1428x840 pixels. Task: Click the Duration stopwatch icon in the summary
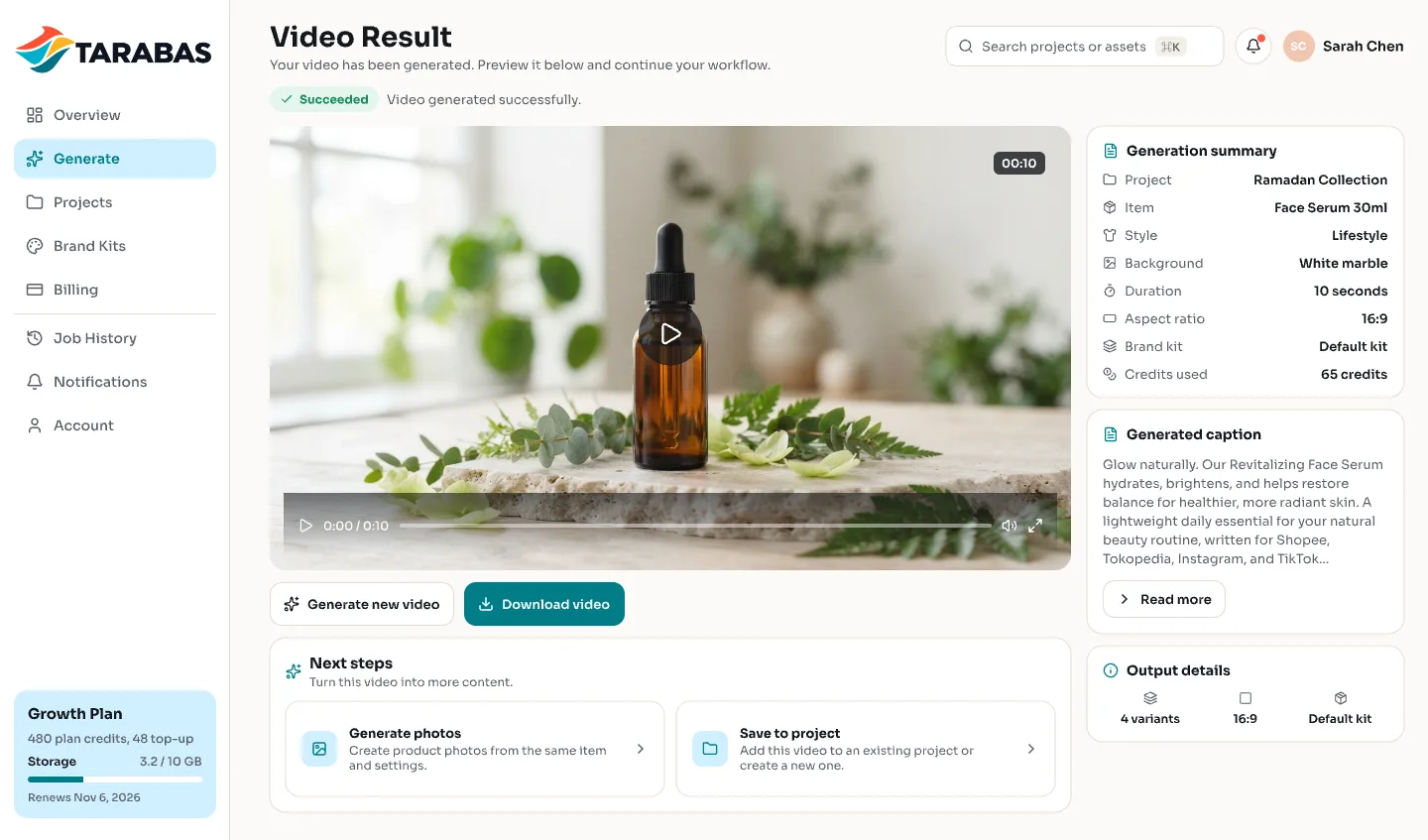pos(1110,291)
